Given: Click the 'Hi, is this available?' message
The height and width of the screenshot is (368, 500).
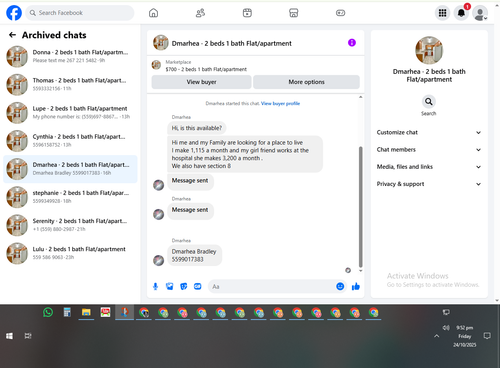Looking at the screenshot, I should 196,128.
